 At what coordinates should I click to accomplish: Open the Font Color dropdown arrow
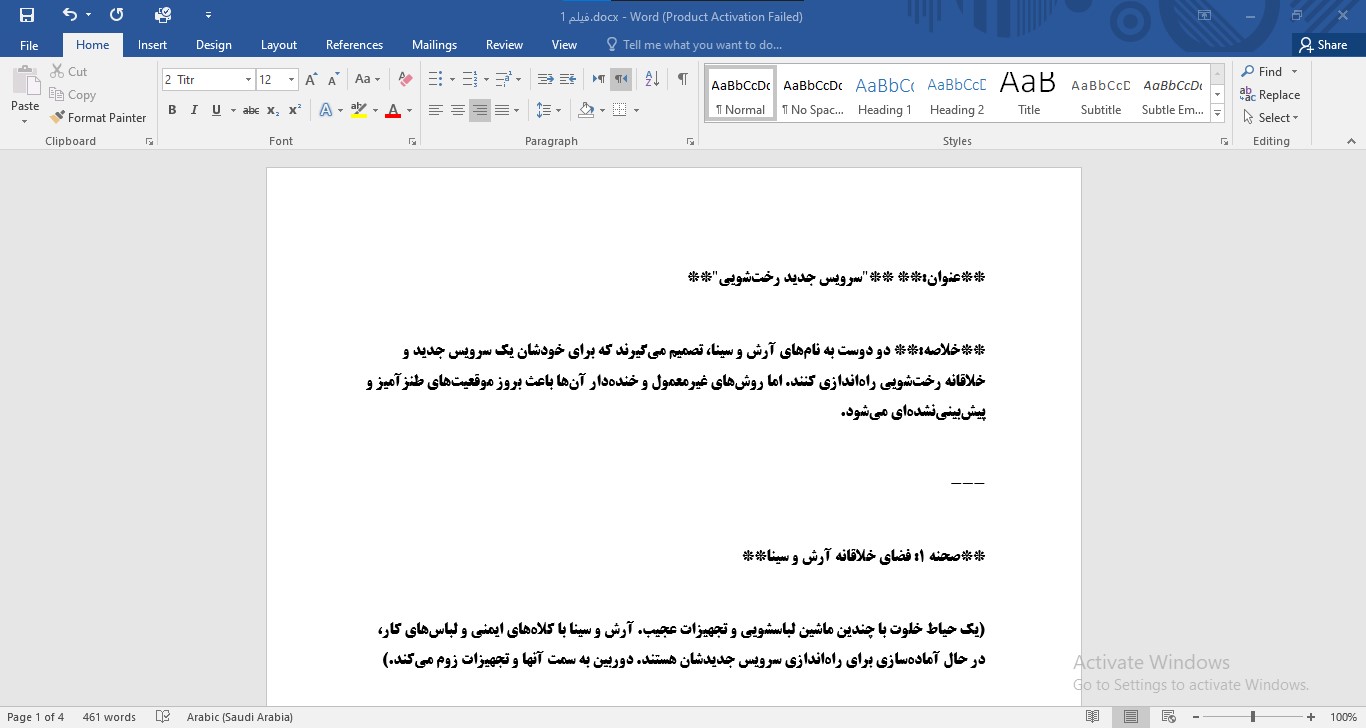point(407,110)
